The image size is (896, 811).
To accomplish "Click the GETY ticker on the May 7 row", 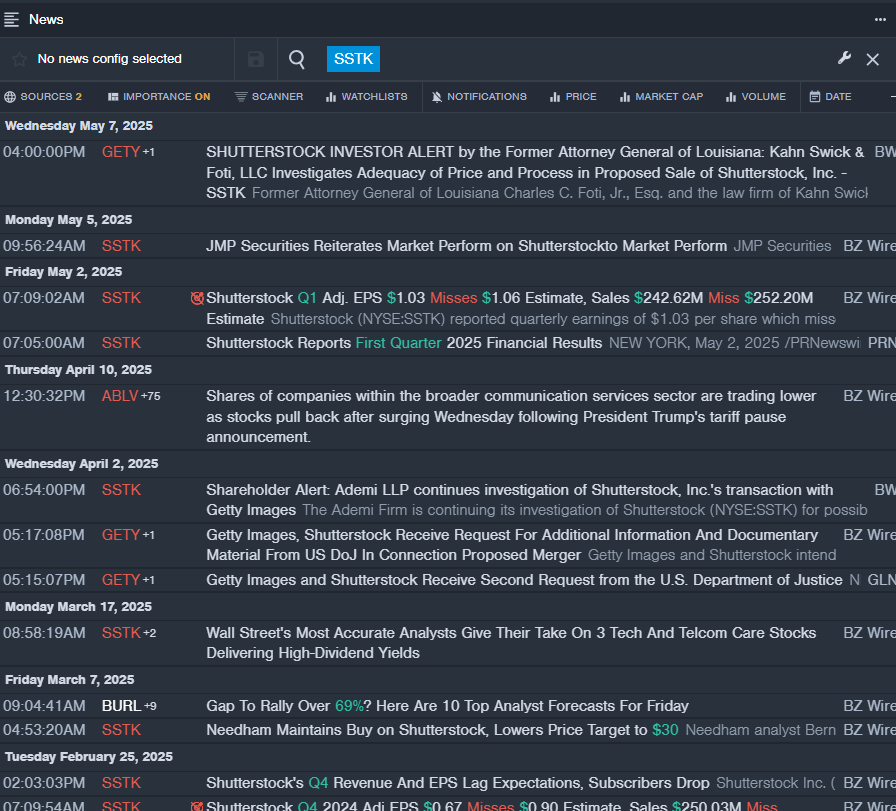I will (x=121, y=152).
